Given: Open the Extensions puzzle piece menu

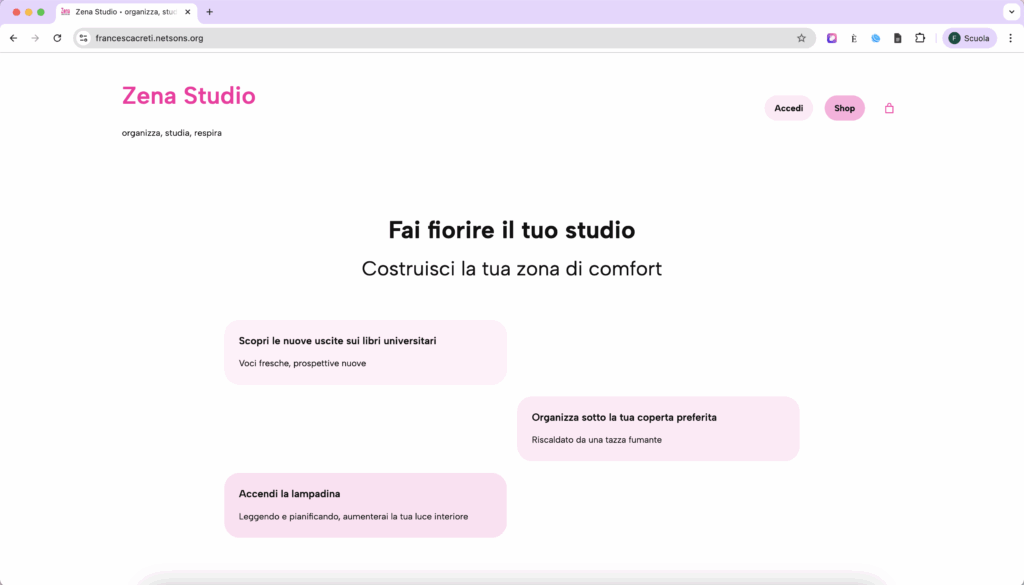Looking at the screenshot, I should tap(920, 38).
